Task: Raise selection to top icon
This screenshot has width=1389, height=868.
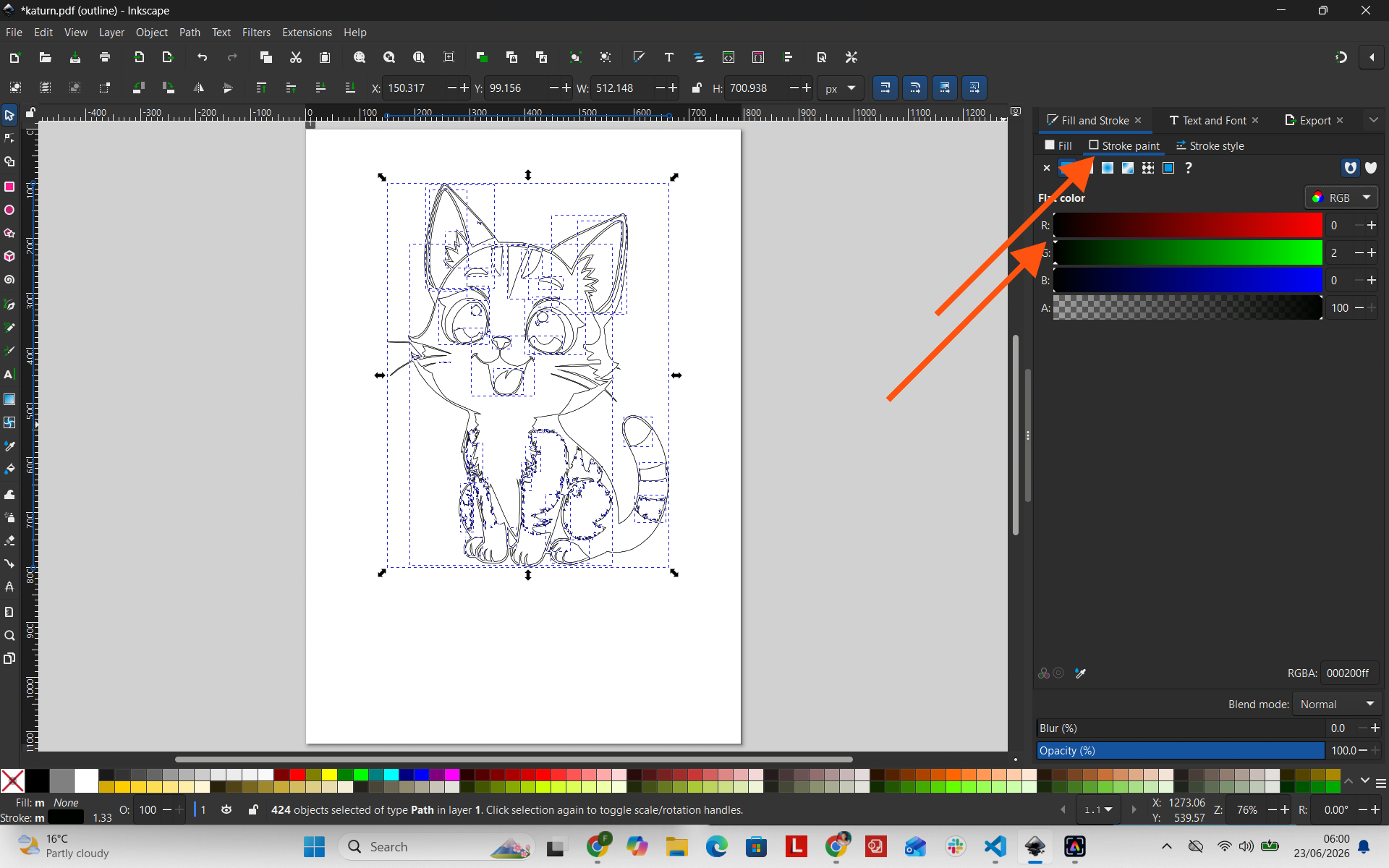Action: point(261,88)
